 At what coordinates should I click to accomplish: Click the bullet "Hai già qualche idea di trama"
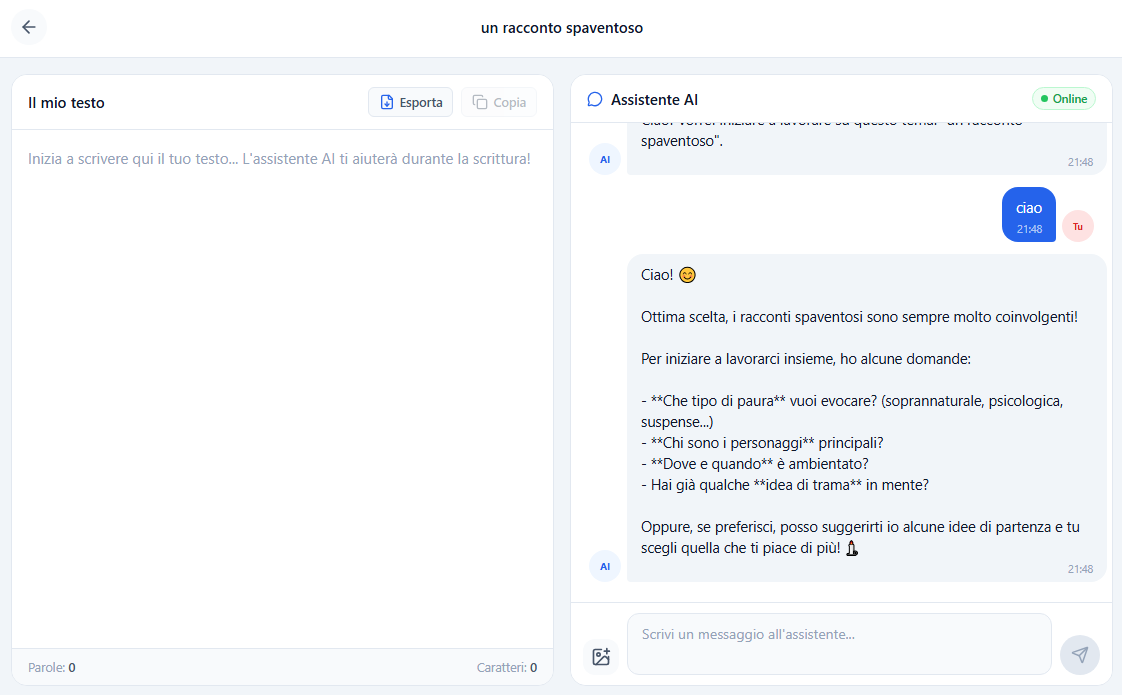tap(785, 485)
